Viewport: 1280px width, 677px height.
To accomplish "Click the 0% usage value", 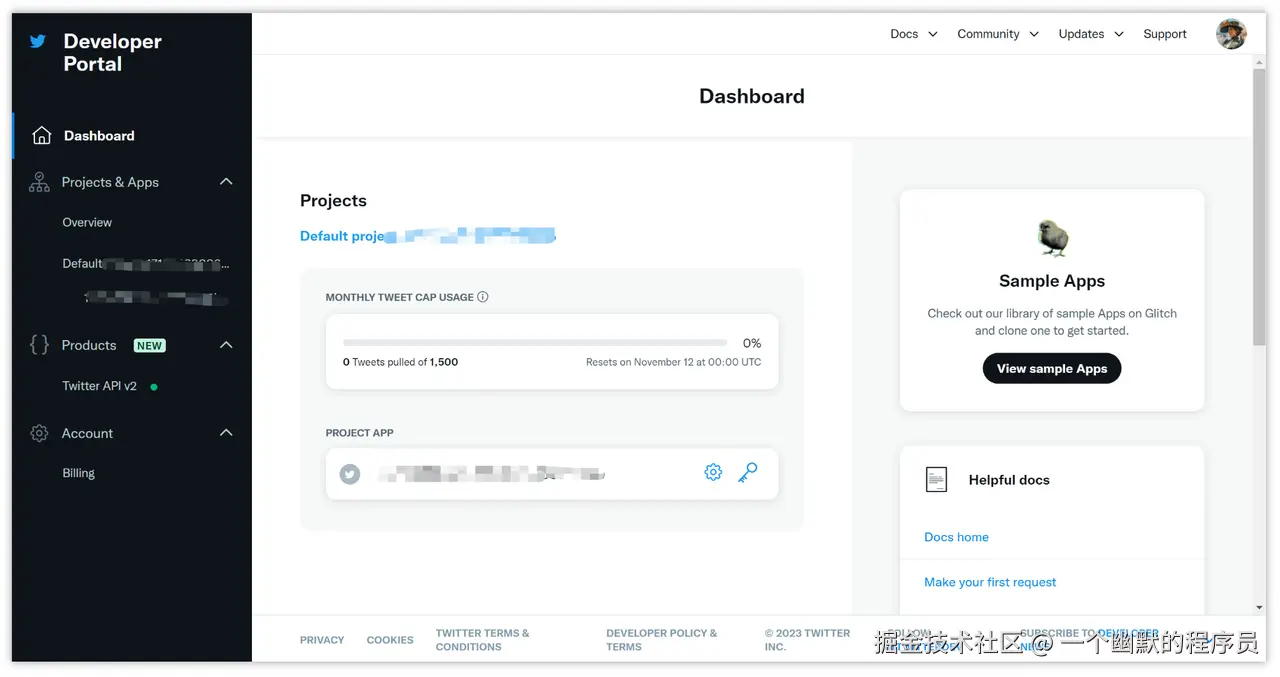I will pyautogui.click(x=752, y=343).
